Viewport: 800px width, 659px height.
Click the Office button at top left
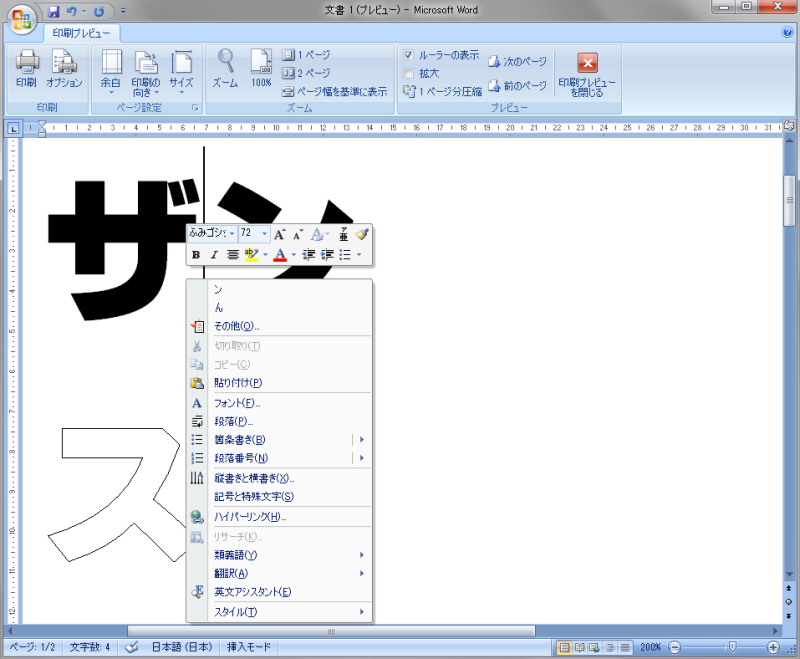click(20, 18)
